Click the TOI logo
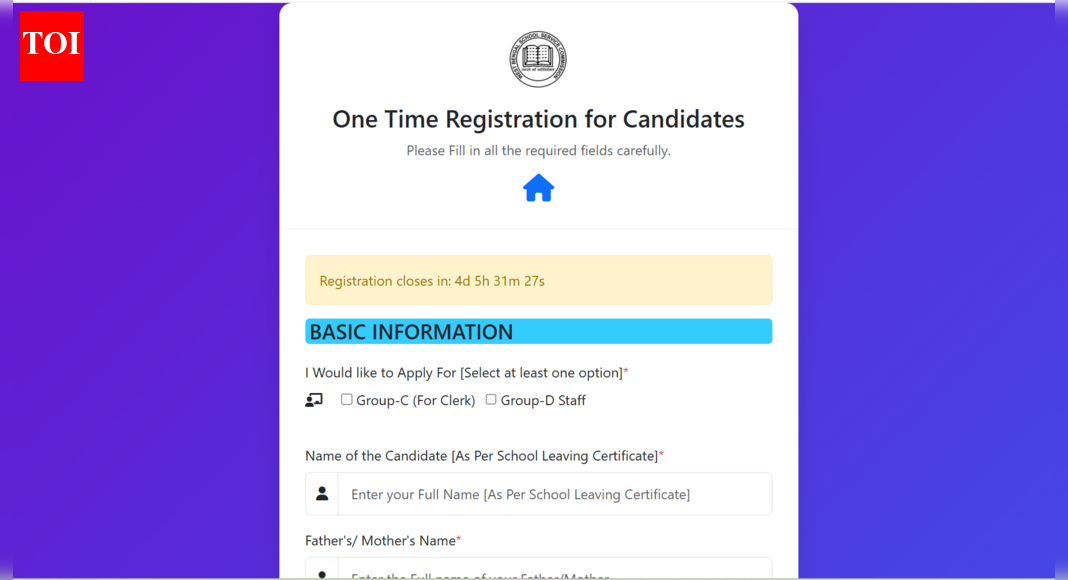1068x580 pixels. point(50,46)
